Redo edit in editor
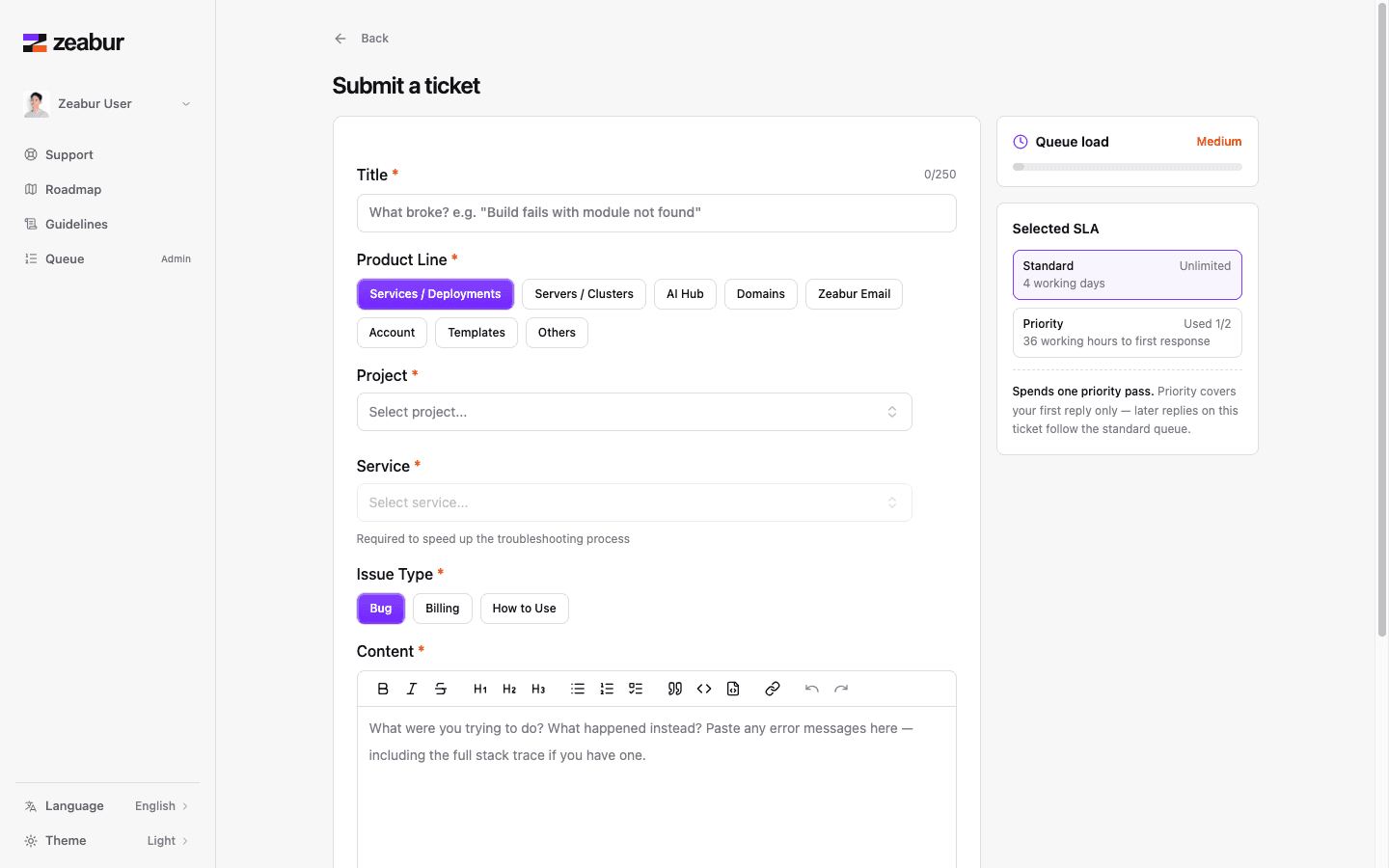This screenshot has width=1389, height=868. coord(841,689)
